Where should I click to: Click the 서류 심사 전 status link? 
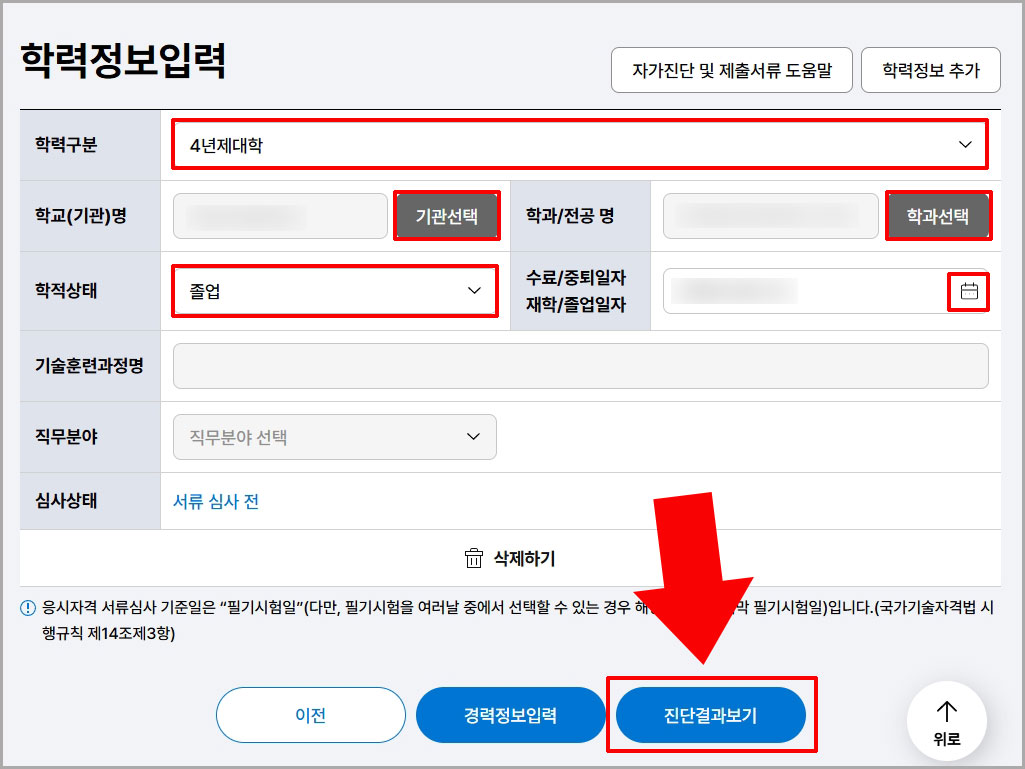[216, 501]
